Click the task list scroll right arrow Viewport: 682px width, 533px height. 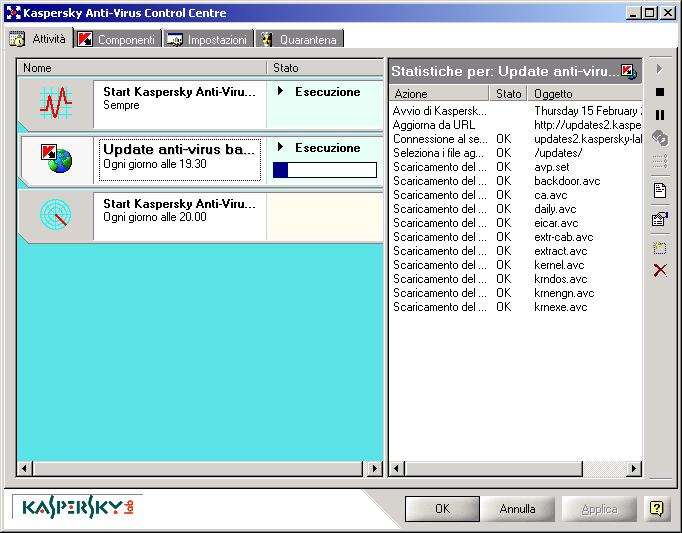point(374,469)
